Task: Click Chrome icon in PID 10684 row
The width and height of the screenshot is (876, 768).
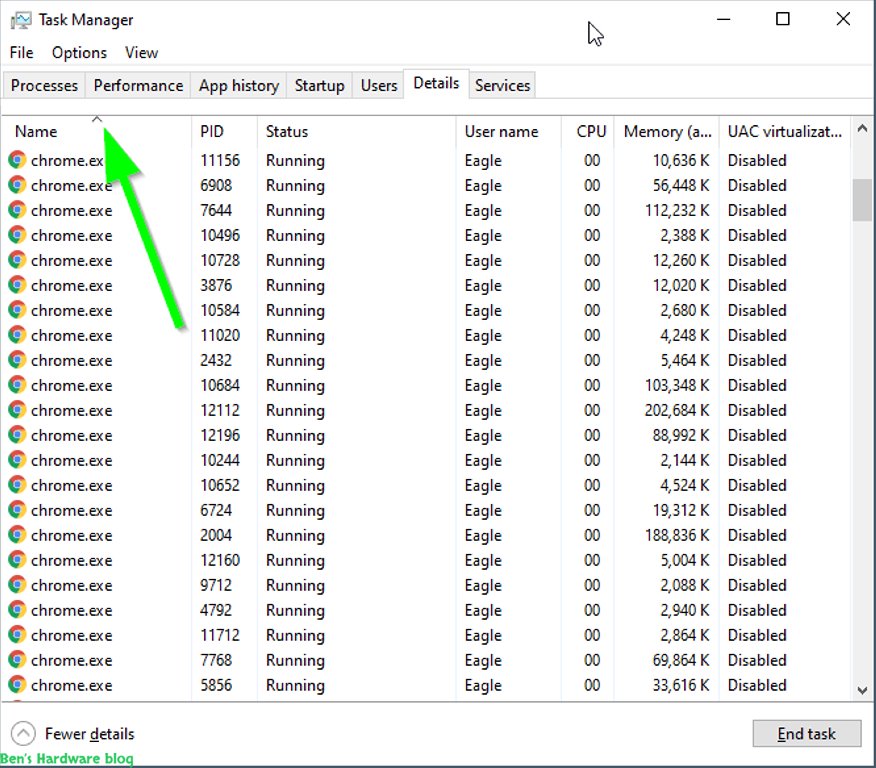Action: coord(17,385)
